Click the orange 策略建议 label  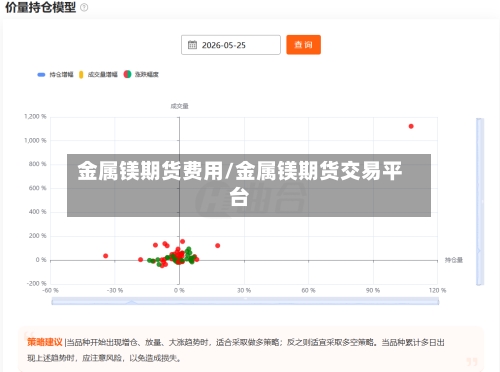coord(45,342)
